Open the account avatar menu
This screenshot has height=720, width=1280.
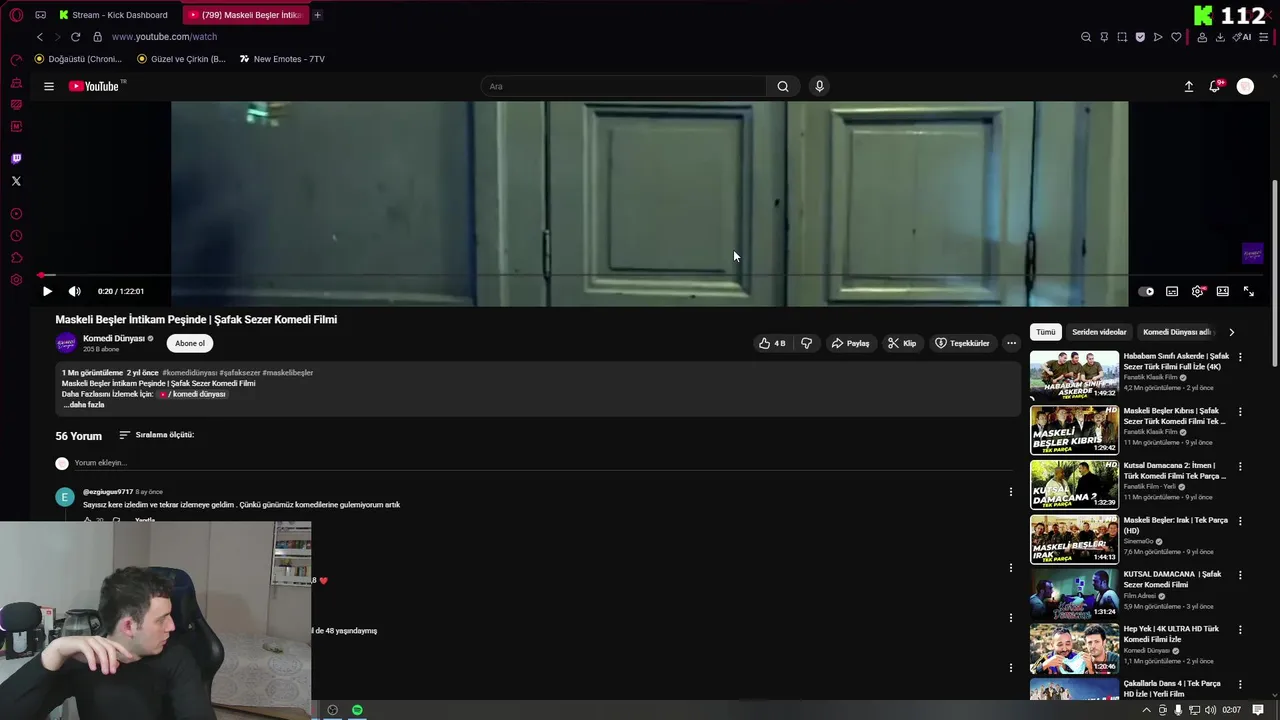pyautogui.click(x=1245, y=86)
